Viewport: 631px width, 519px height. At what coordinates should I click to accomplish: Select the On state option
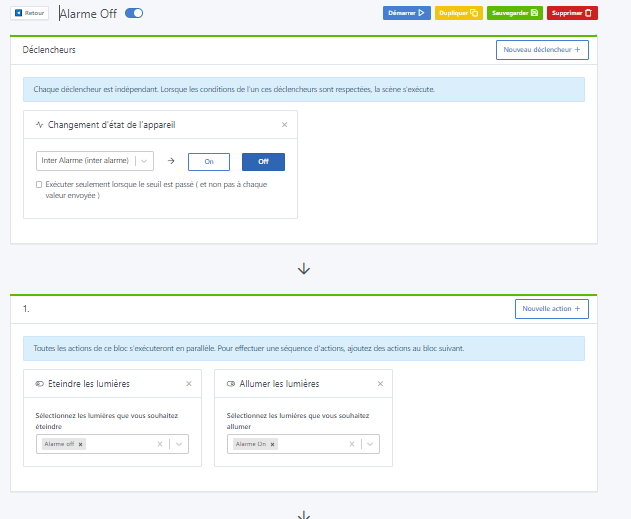pyautogui.click(x=209, y=161)
